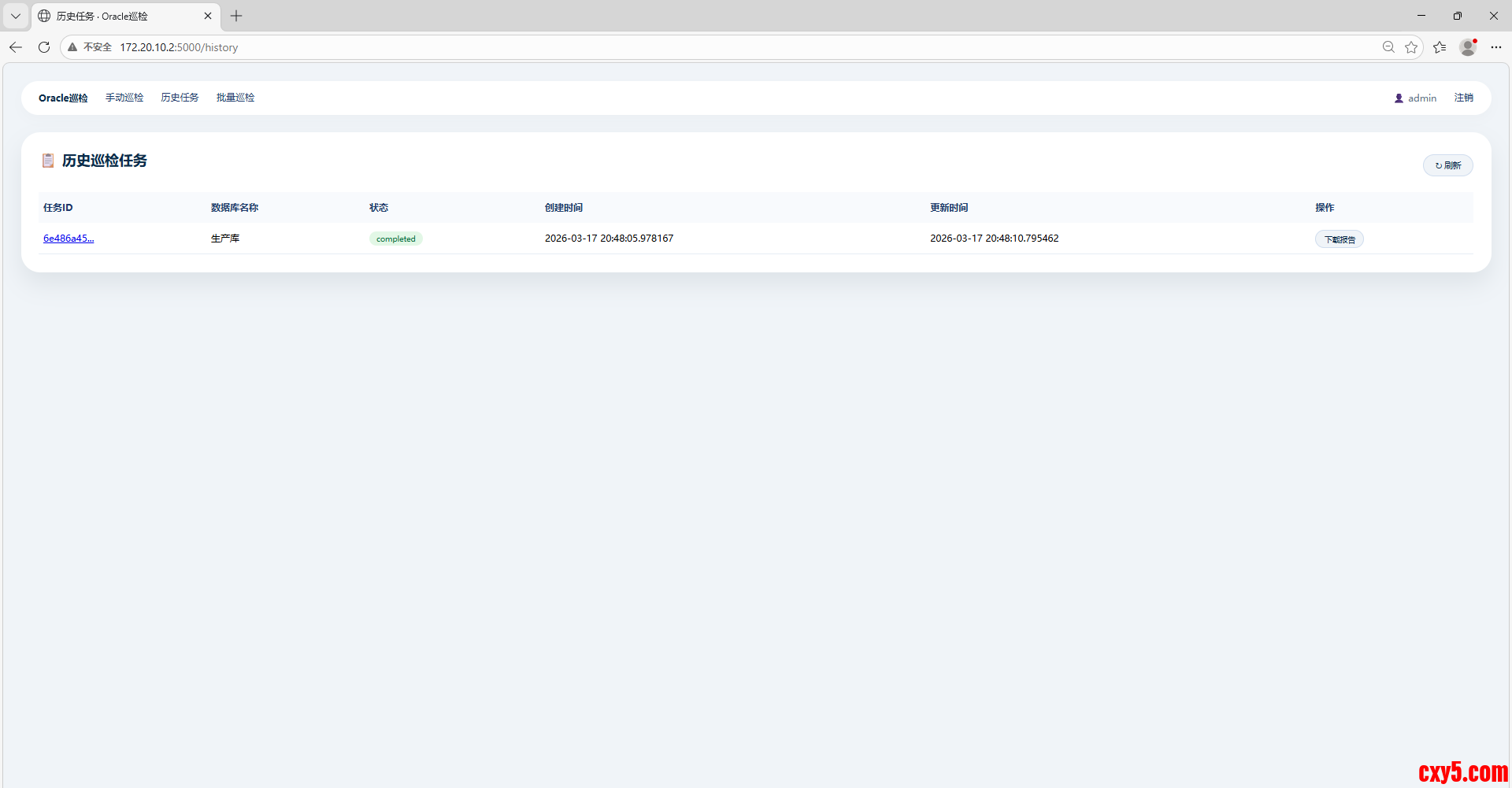Click the clipboard icon beside 历史巡检任务
1512x788 pixels.
[x=48, y=161]
